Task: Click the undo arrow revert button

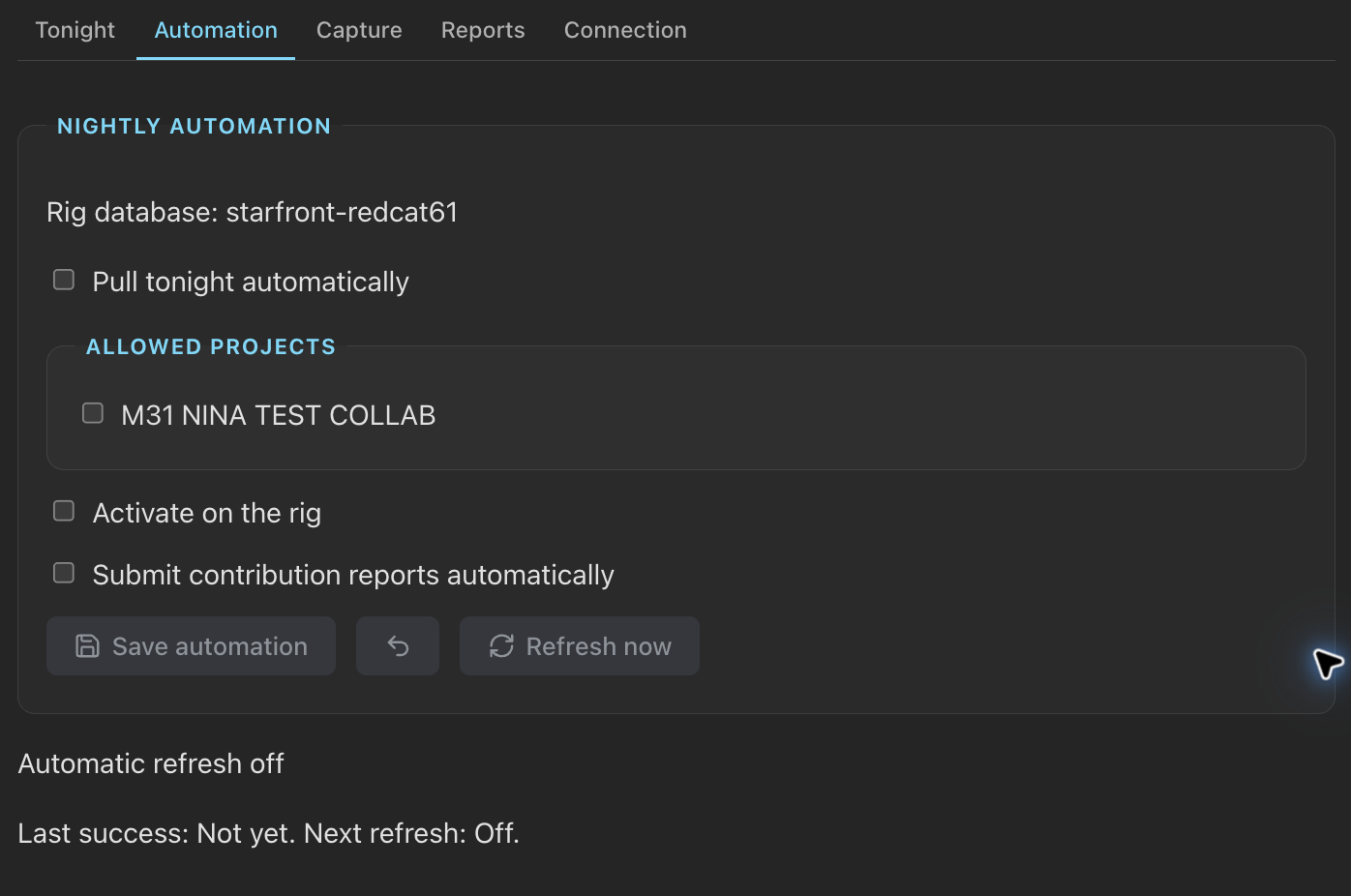Action: click(x=398, y=645)
